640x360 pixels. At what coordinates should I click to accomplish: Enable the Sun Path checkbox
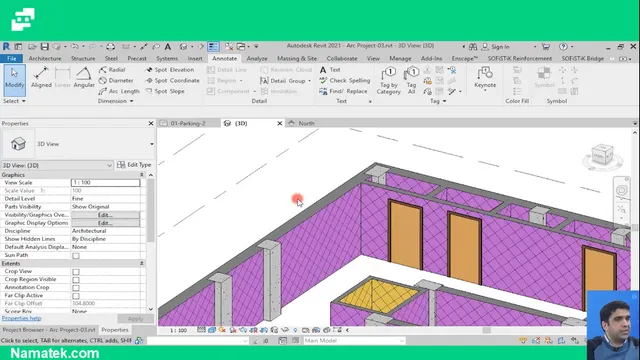[x=76, y=256]
